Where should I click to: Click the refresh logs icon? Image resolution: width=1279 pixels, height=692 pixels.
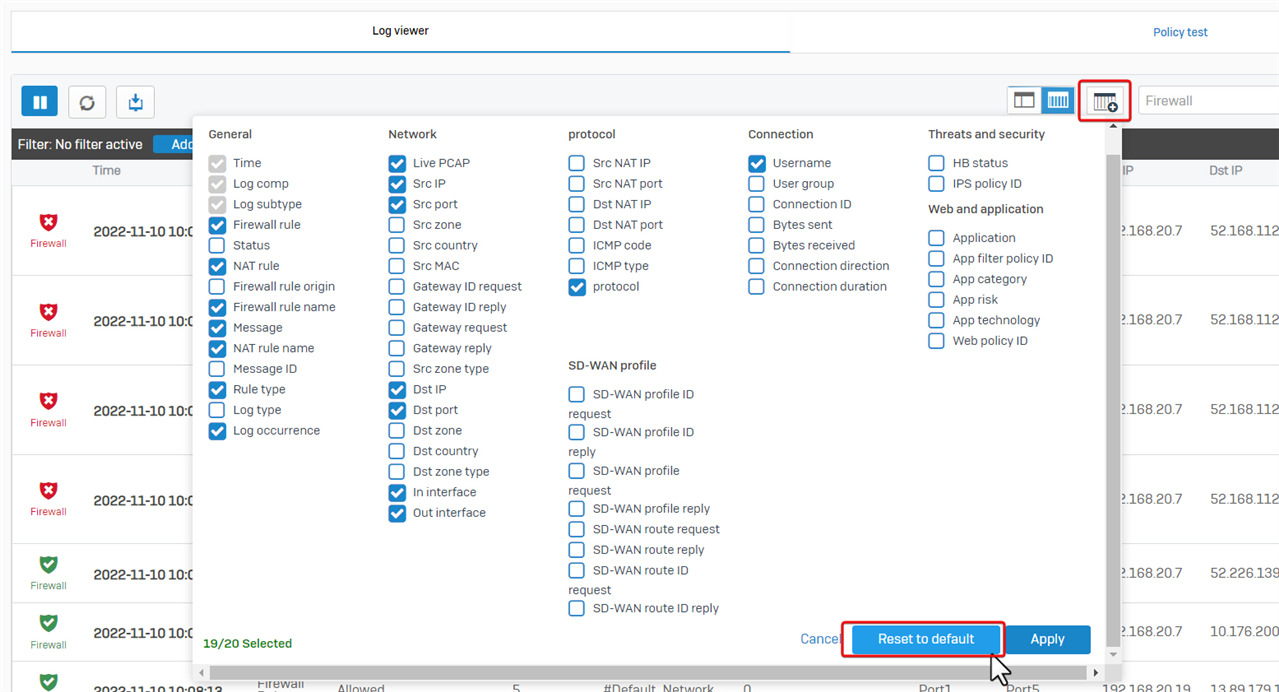[x=87, y=102]
